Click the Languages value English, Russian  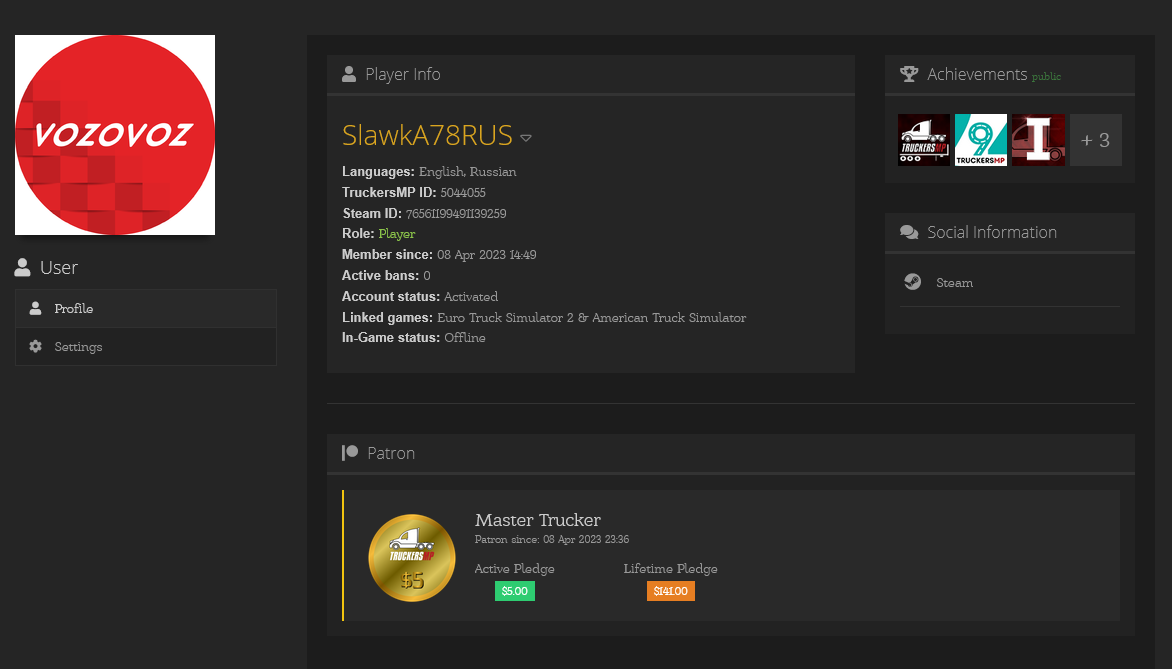coord(467,172)
